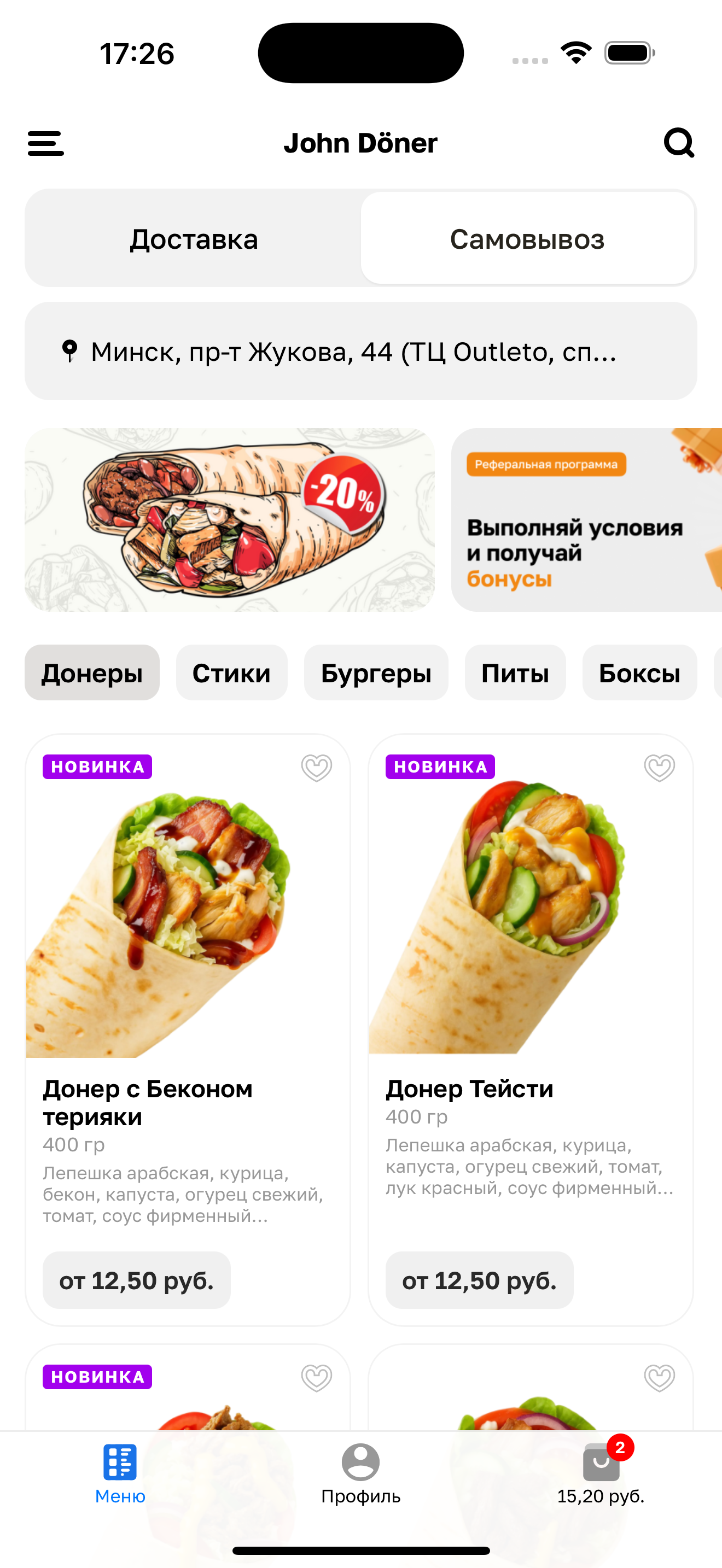Tap от 12,50 руб. for Донер Тейсти
Image resolution: width=722 pixels, height=1568 pixels.
(x=479, y=1280)
